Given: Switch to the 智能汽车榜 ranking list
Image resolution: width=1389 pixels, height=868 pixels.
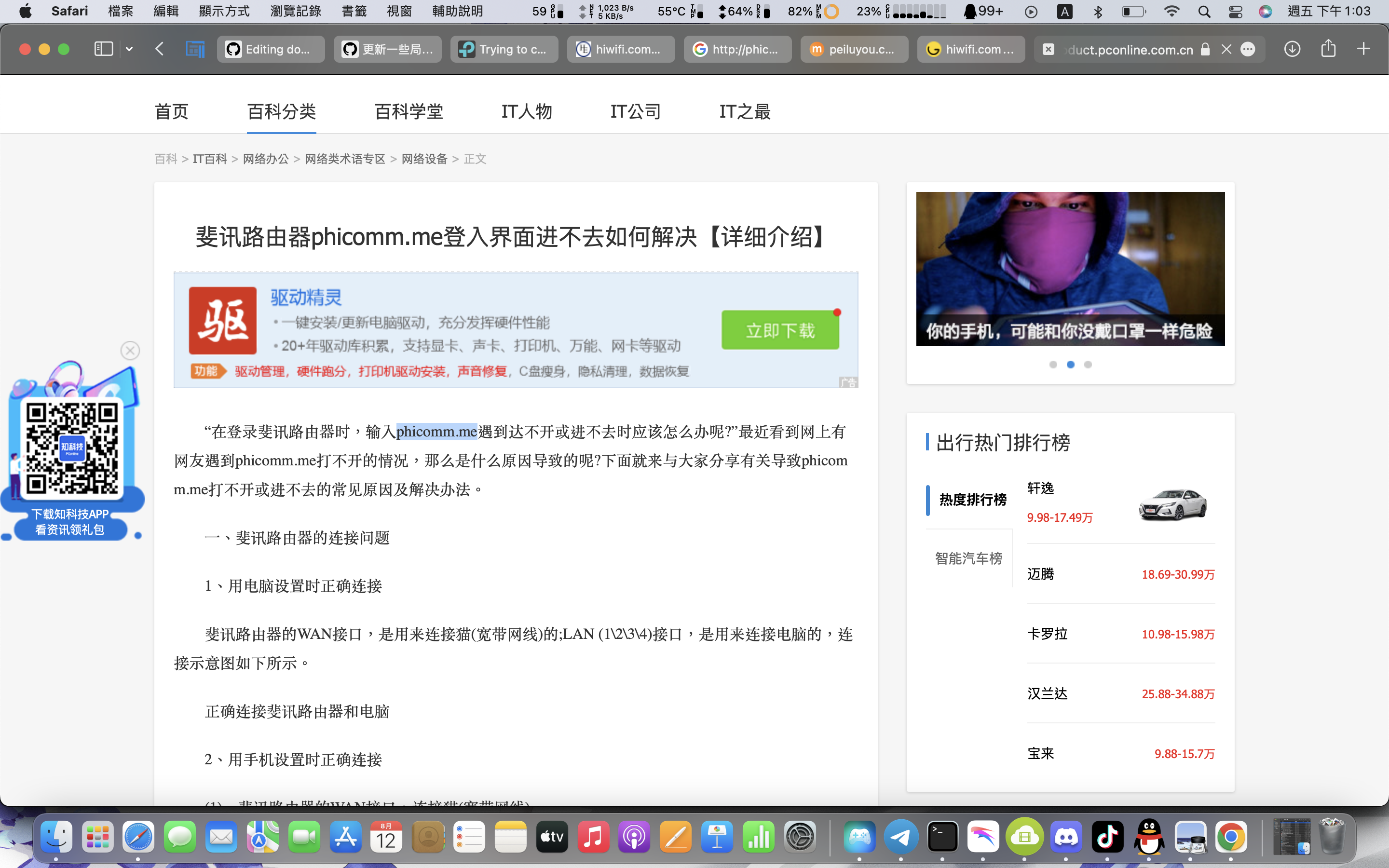Looking at the screenshot, I should point(969,557).
